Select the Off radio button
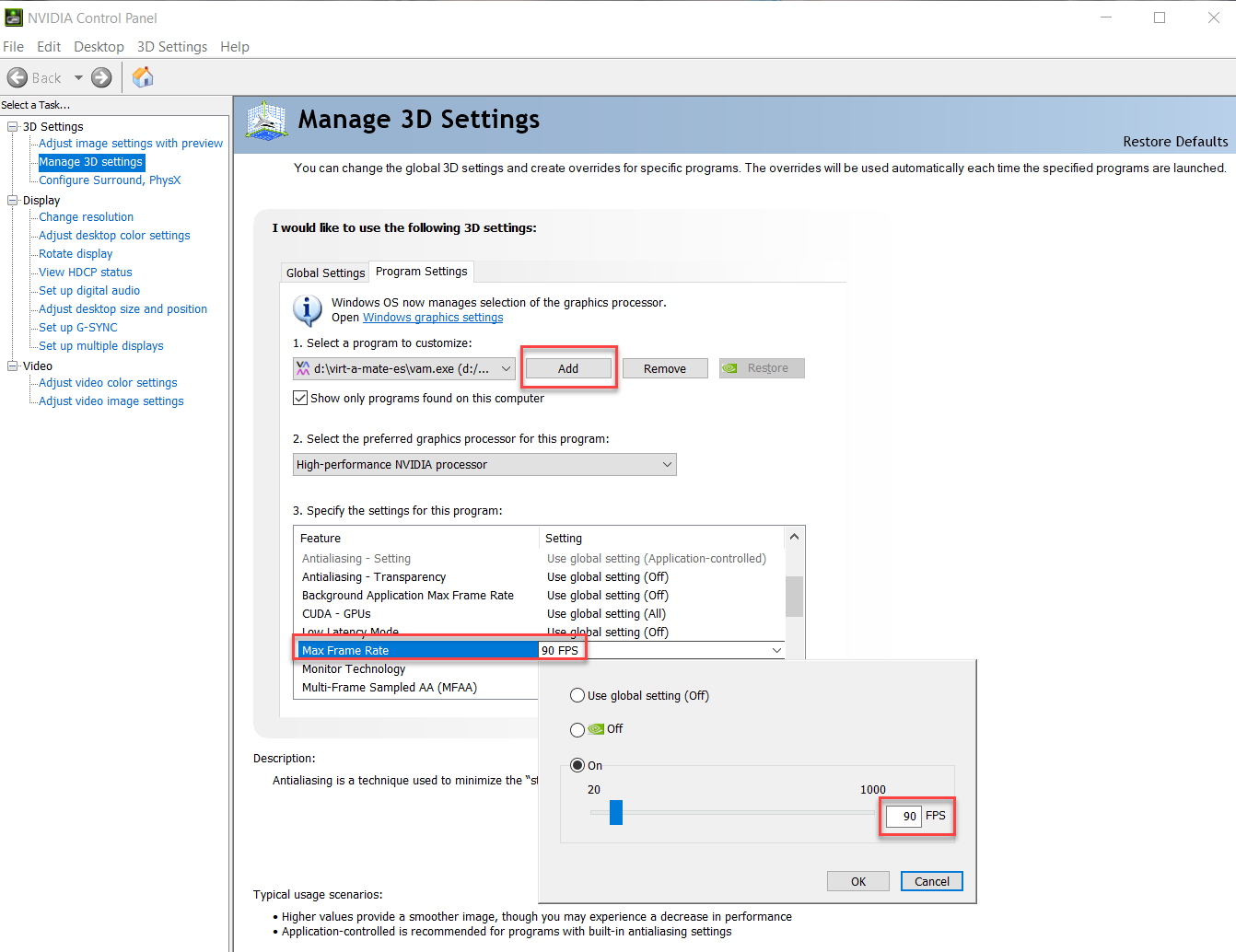This screenshot has height=952, width=1236. 577,729
